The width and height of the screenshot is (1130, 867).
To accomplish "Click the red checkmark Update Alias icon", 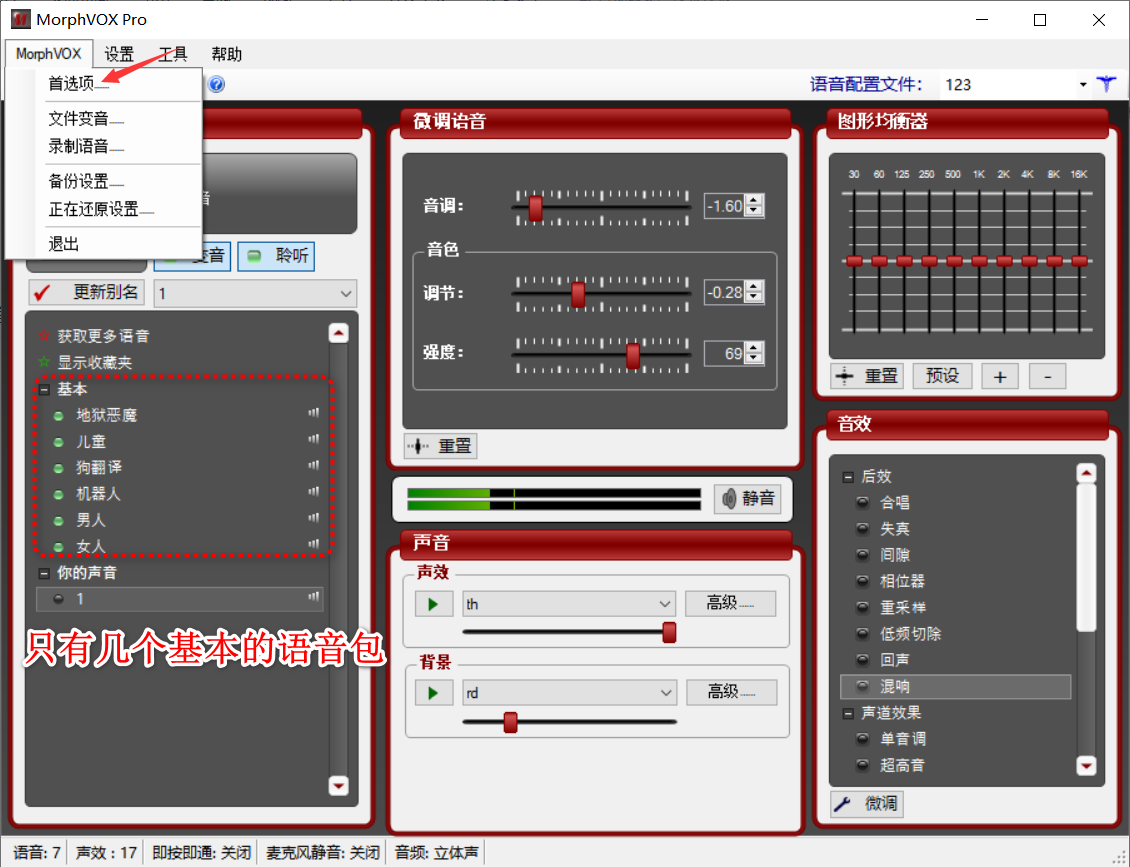I will (x=43, y=293).
